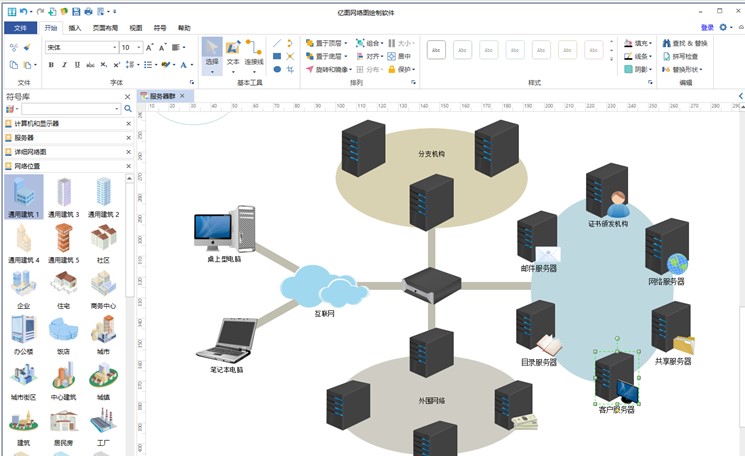Select the crop tool icon
The height and width of the screenshot is (456, 745).
click(x=290, y=69)
